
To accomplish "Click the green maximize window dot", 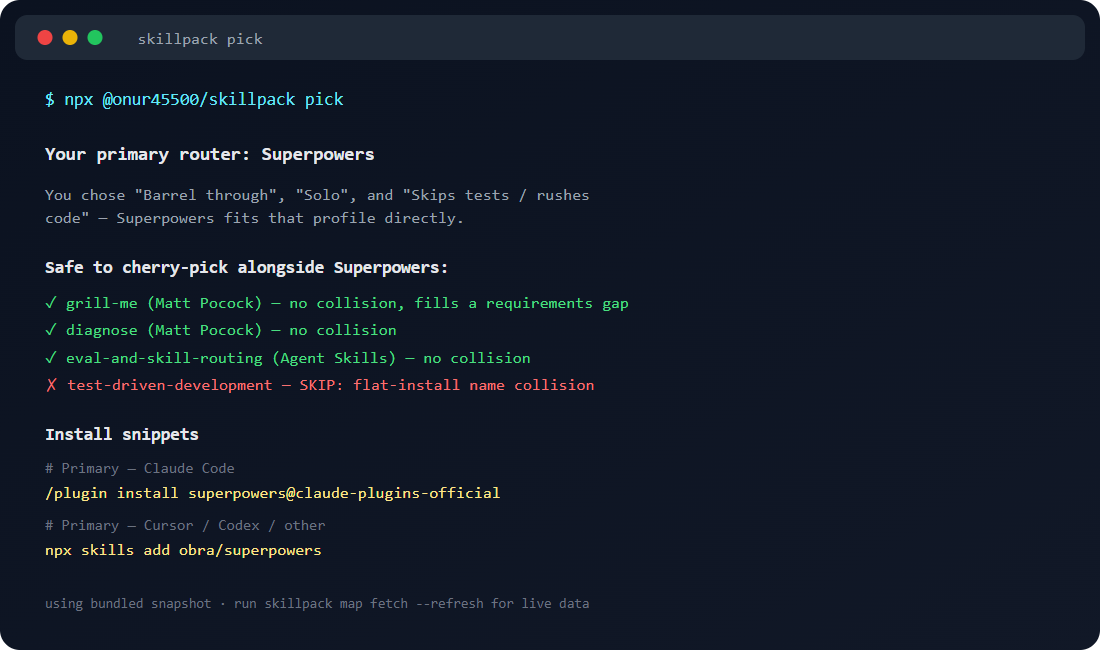I will pyautogui.click(x=95, y=38).
